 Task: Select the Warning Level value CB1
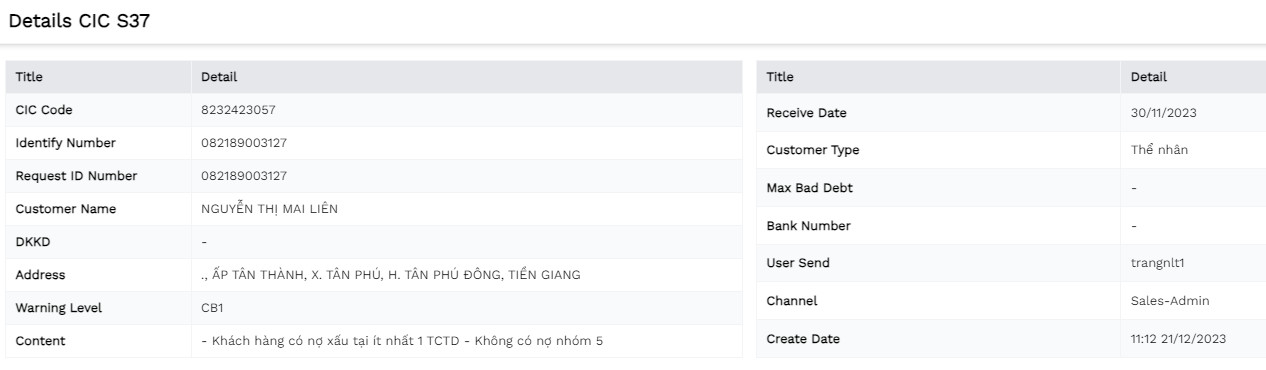213,308
